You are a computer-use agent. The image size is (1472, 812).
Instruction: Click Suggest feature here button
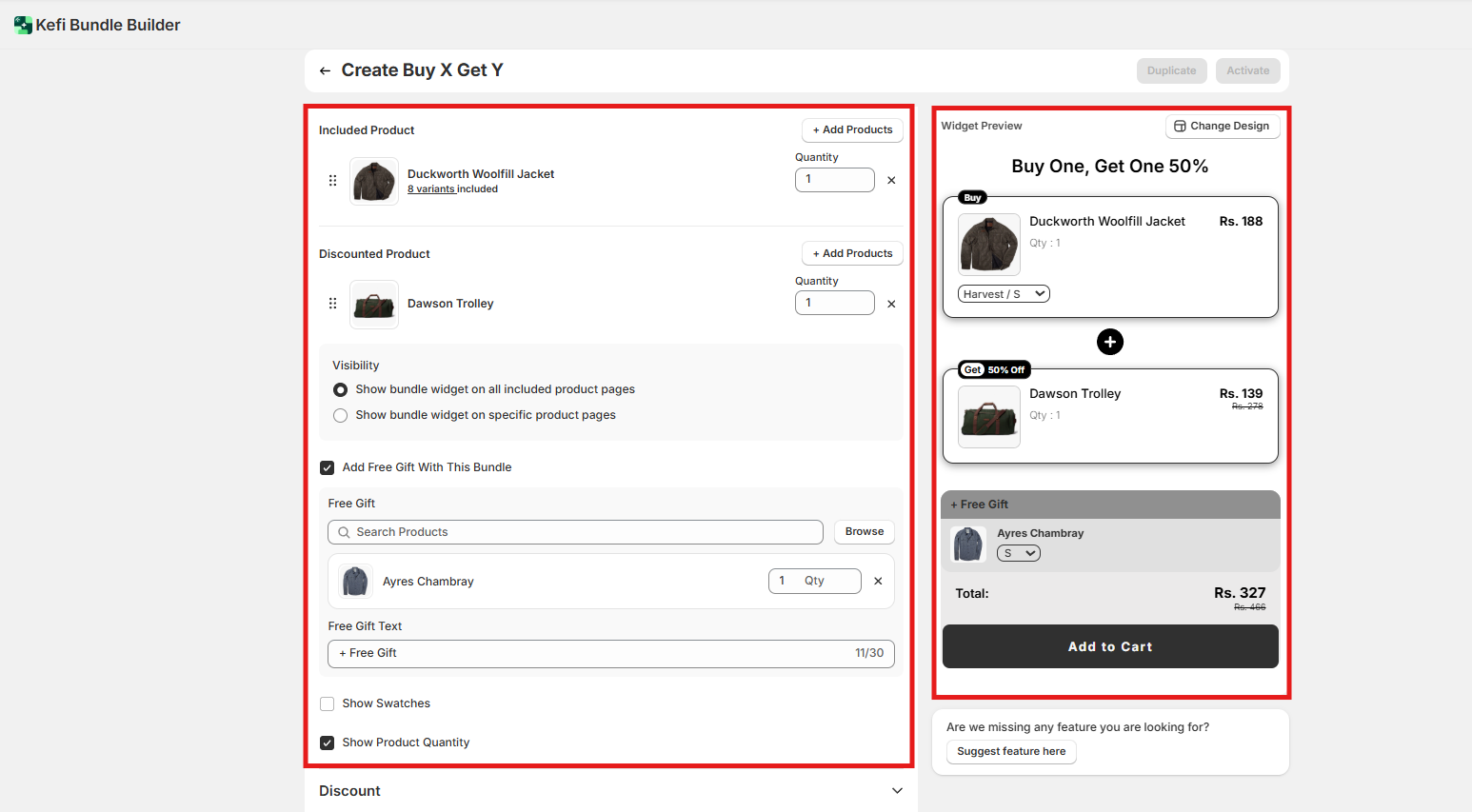click(1010, 751)
